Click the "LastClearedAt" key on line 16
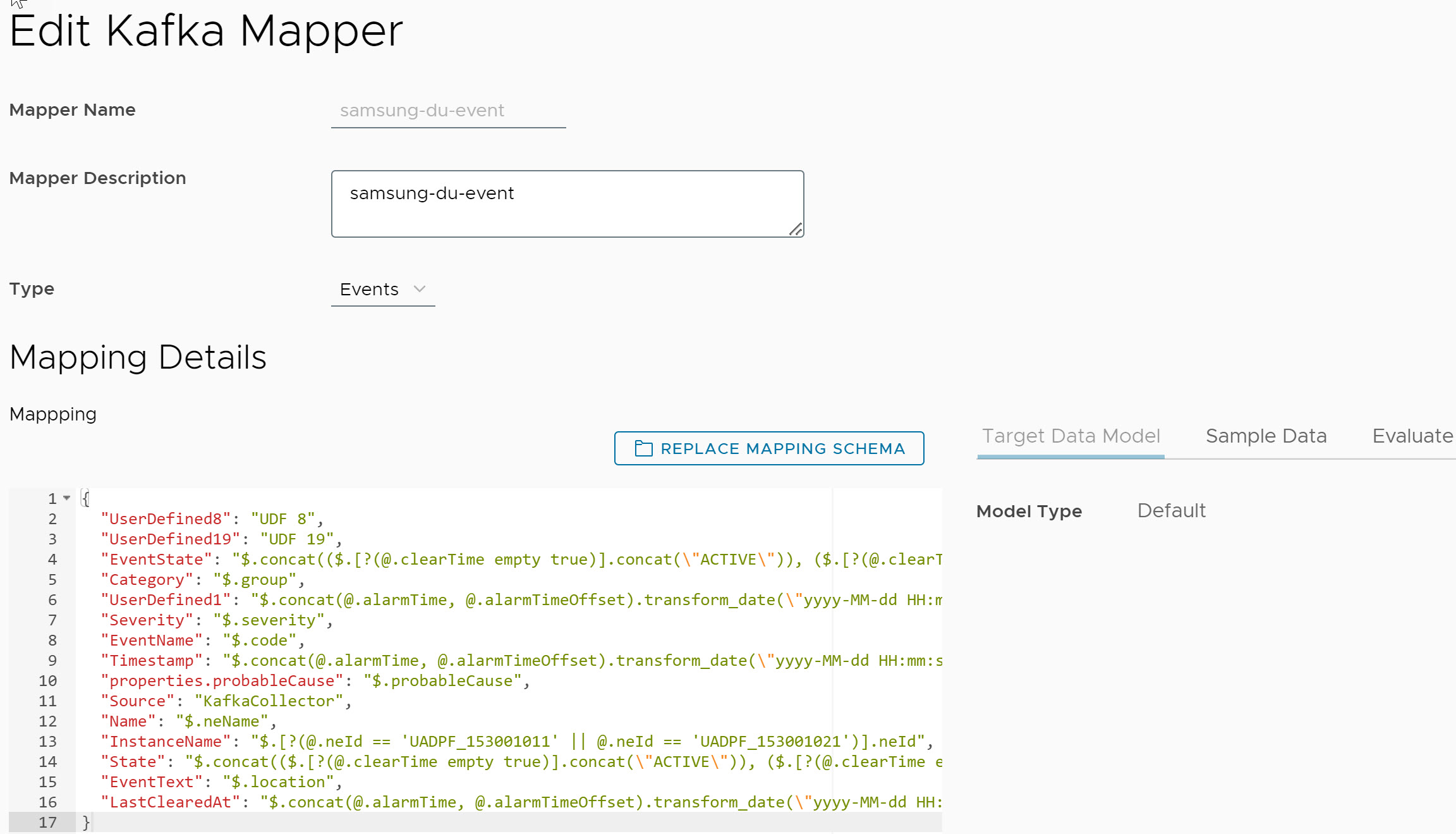Viewport: 1456px width, 834px height. pos(171,802)
